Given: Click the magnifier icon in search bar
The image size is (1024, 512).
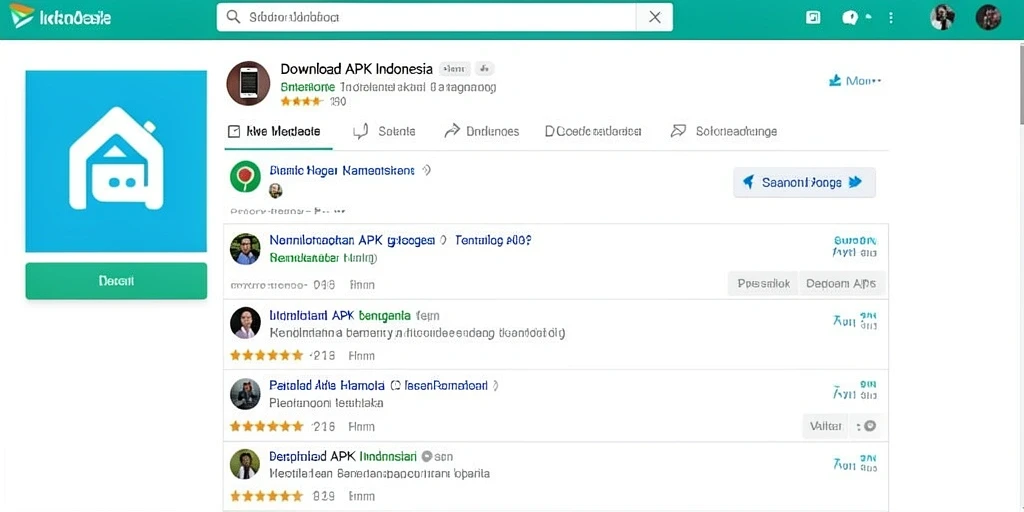Looking at the screenshot, I should (x=233, y=17).
